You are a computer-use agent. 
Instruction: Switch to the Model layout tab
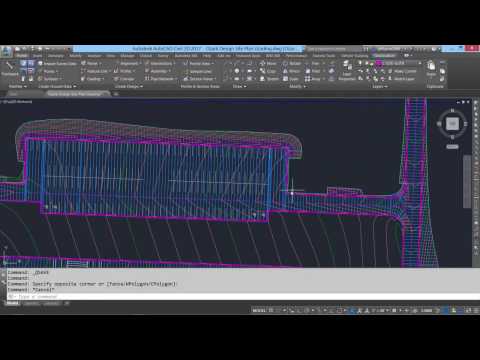coord(12,303)
